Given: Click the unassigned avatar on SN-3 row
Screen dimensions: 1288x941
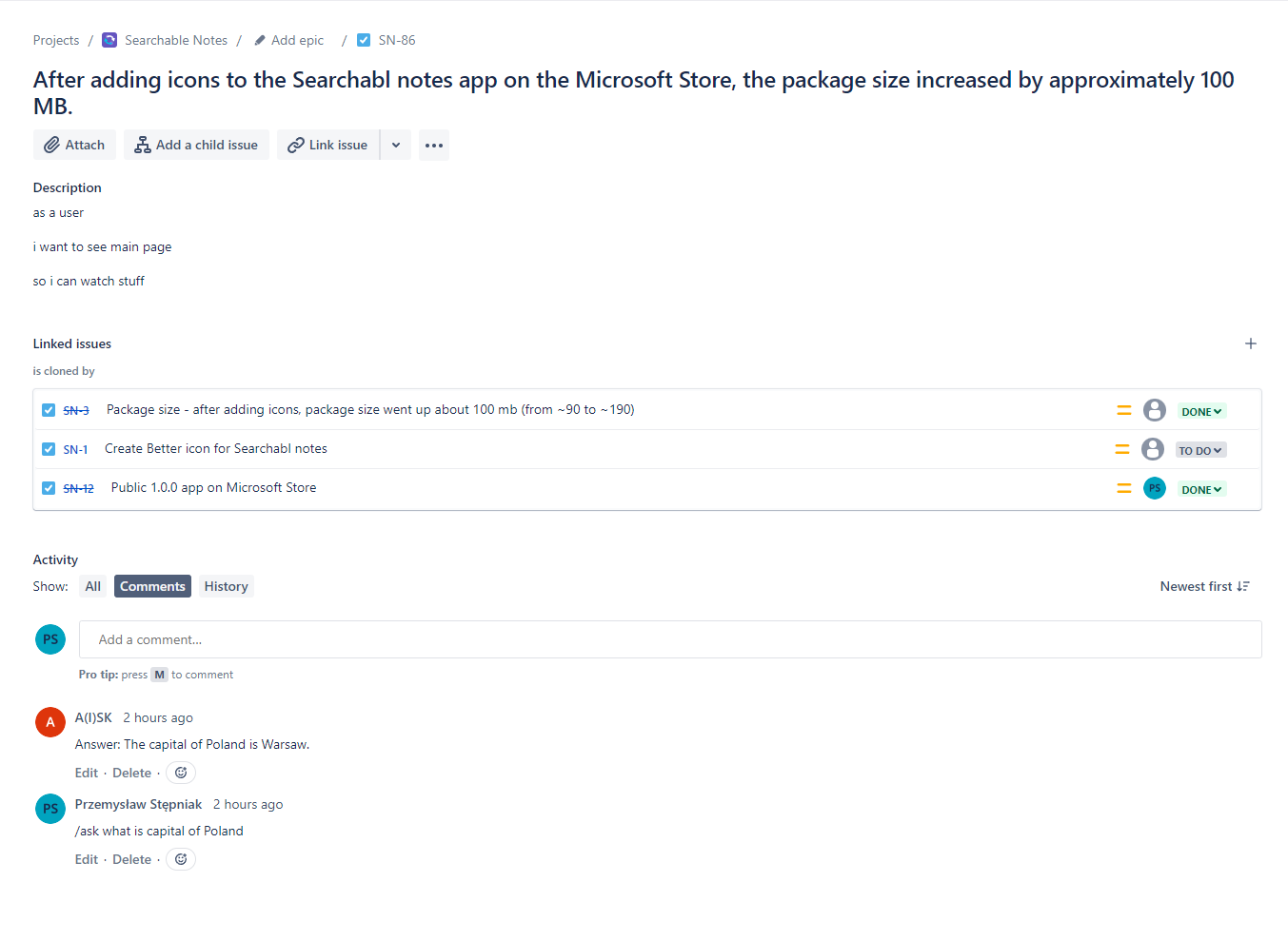Looking at the screenshot, I should tap(1154, 410).
